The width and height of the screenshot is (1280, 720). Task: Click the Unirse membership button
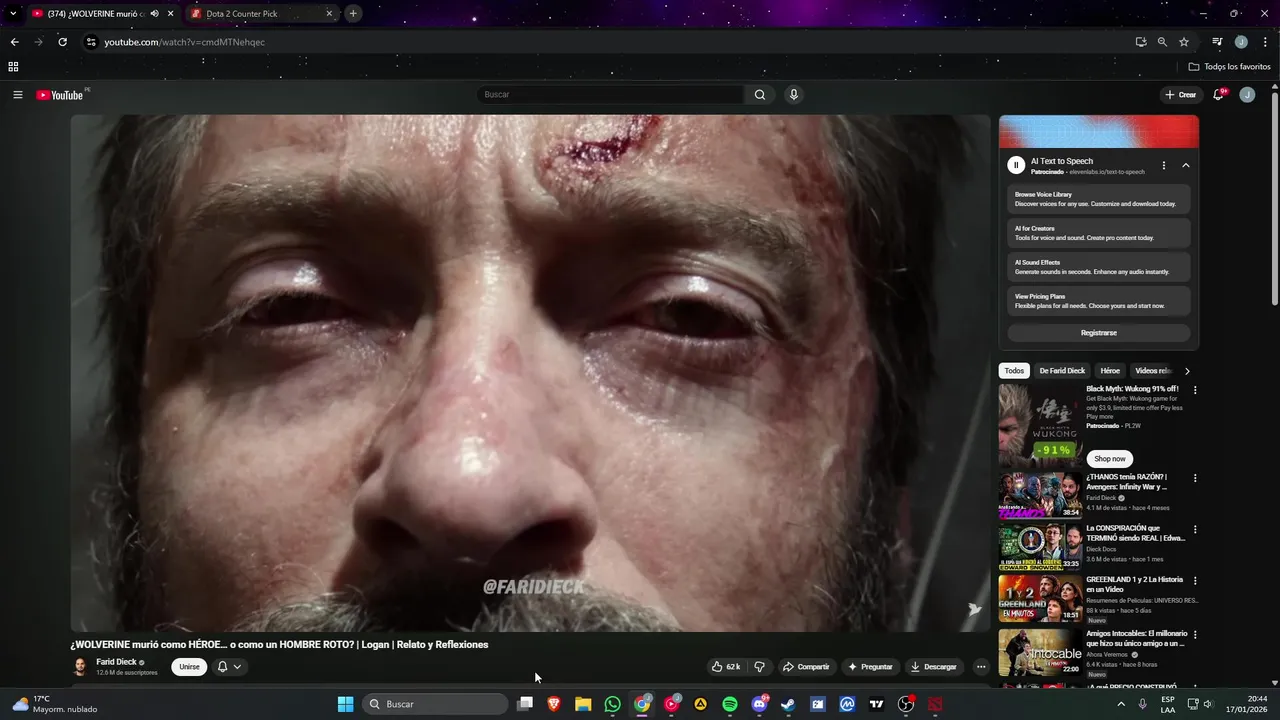(189, 667)
